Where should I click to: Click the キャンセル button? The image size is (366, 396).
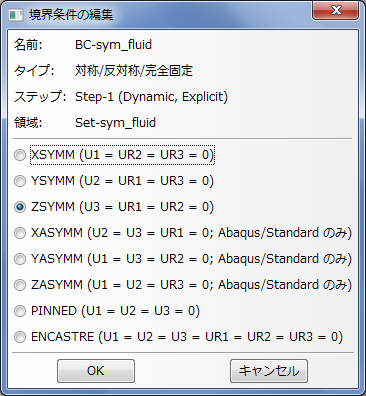tap(269, 371)
